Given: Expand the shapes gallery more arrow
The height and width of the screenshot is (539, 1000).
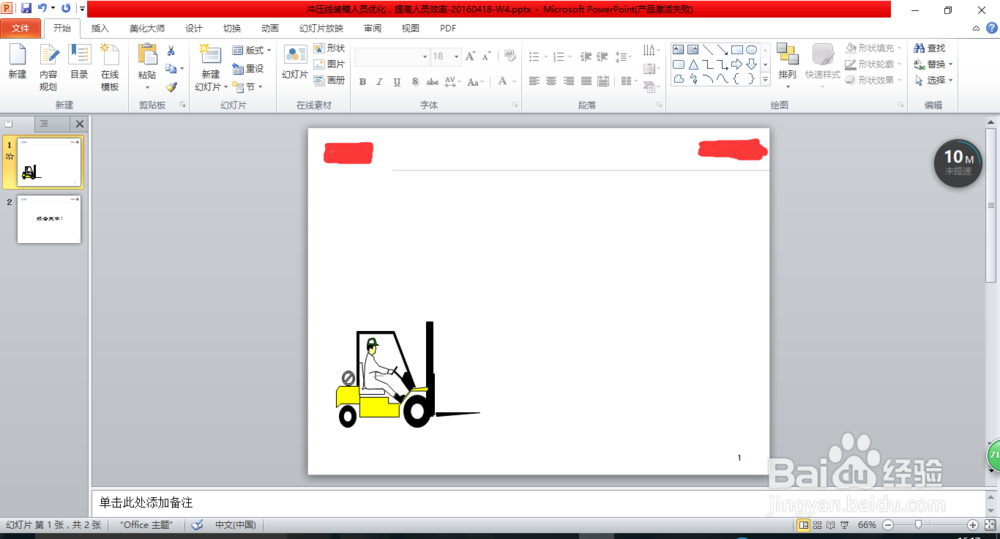Looking at the screenshot, I should click(766, 79).
